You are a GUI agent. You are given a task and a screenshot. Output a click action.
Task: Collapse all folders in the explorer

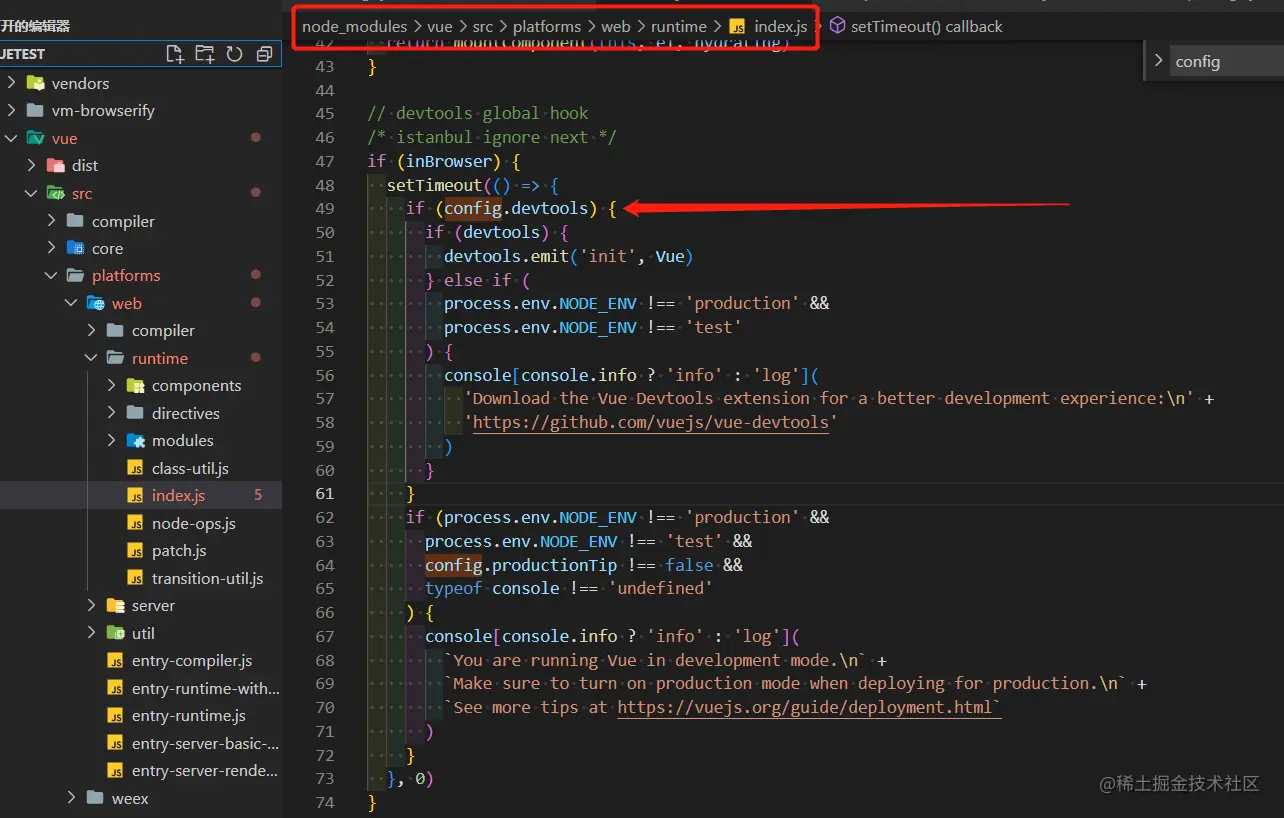[x=264, y=54]
